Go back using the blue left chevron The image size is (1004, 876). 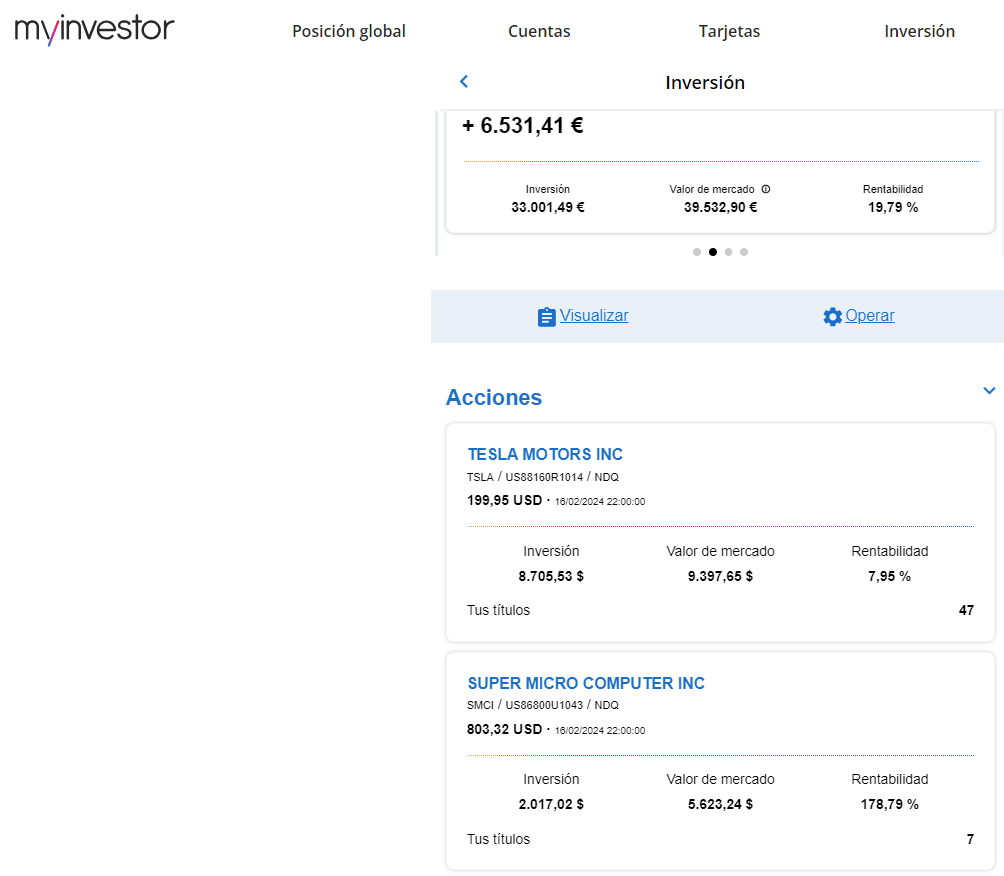coord(464,81)
